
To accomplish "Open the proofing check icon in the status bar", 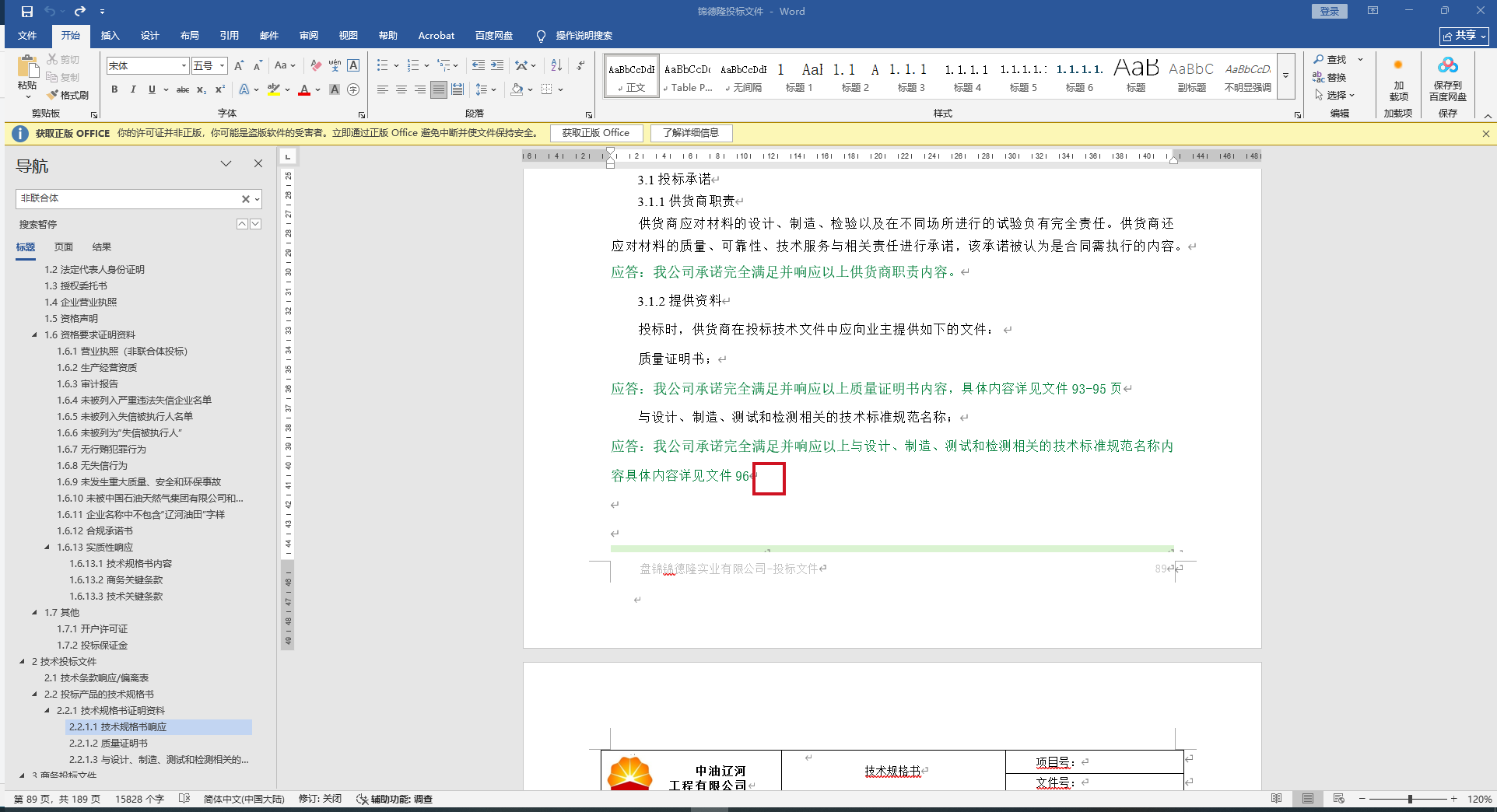I will click(x=184, y=799).
